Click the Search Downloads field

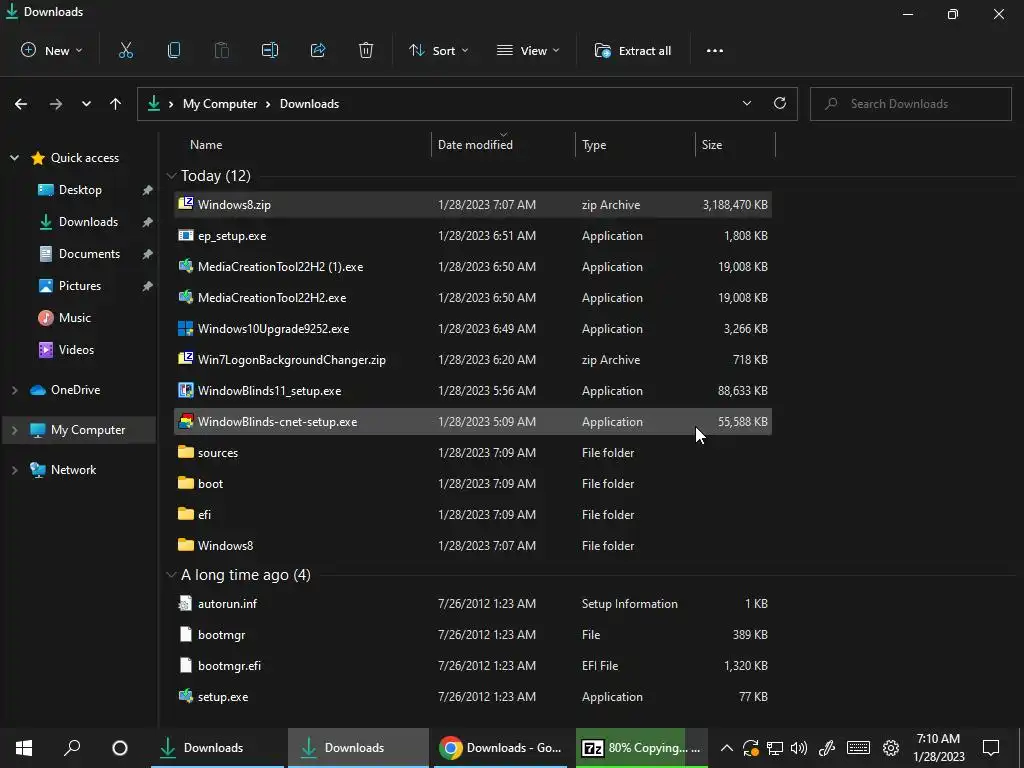point(910,104)
